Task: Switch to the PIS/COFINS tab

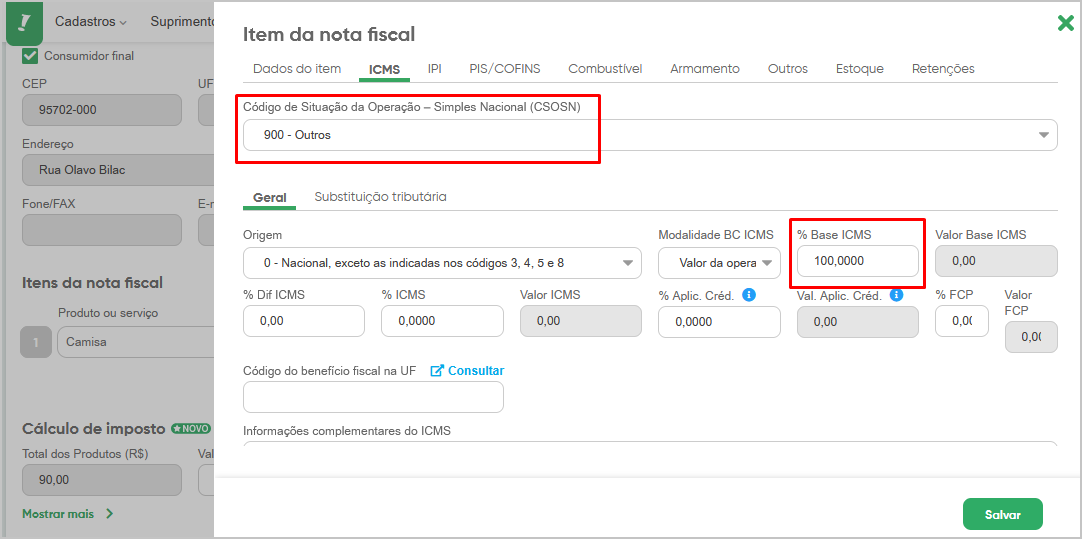Action: click(504, 69)
